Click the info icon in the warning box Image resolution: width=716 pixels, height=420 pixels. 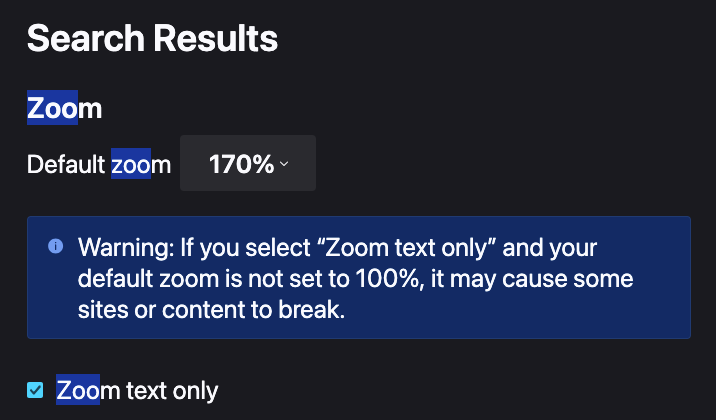(56, 247)
